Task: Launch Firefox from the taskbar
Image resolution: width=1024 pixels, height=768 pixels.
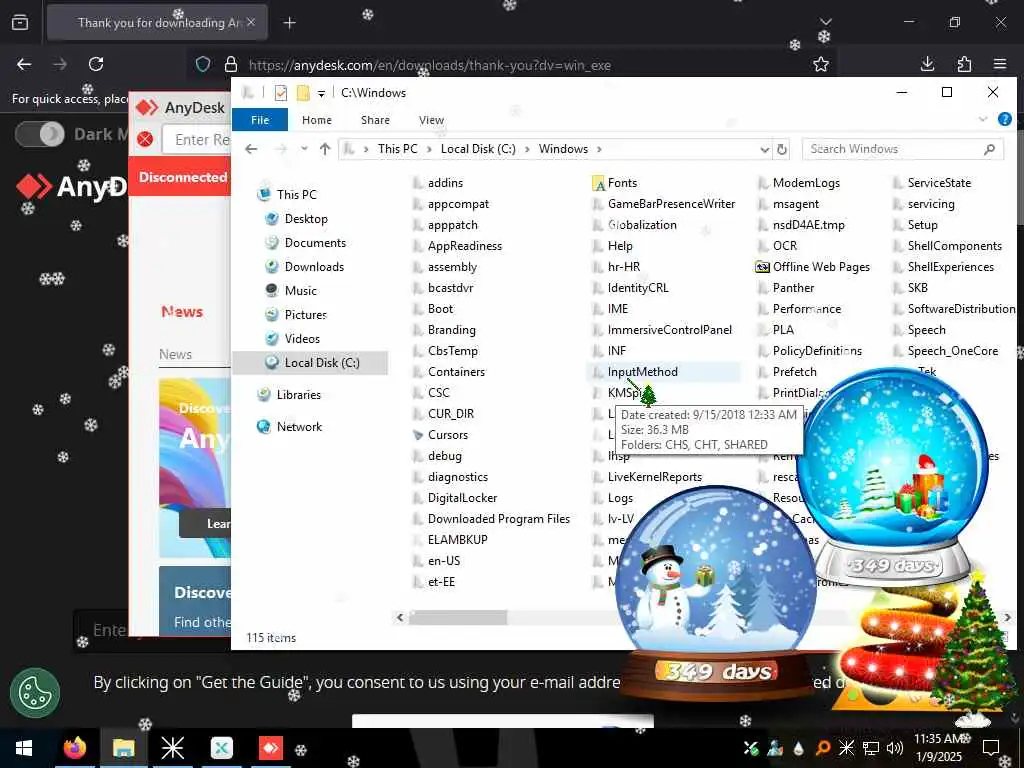Action: pos(74,748)
